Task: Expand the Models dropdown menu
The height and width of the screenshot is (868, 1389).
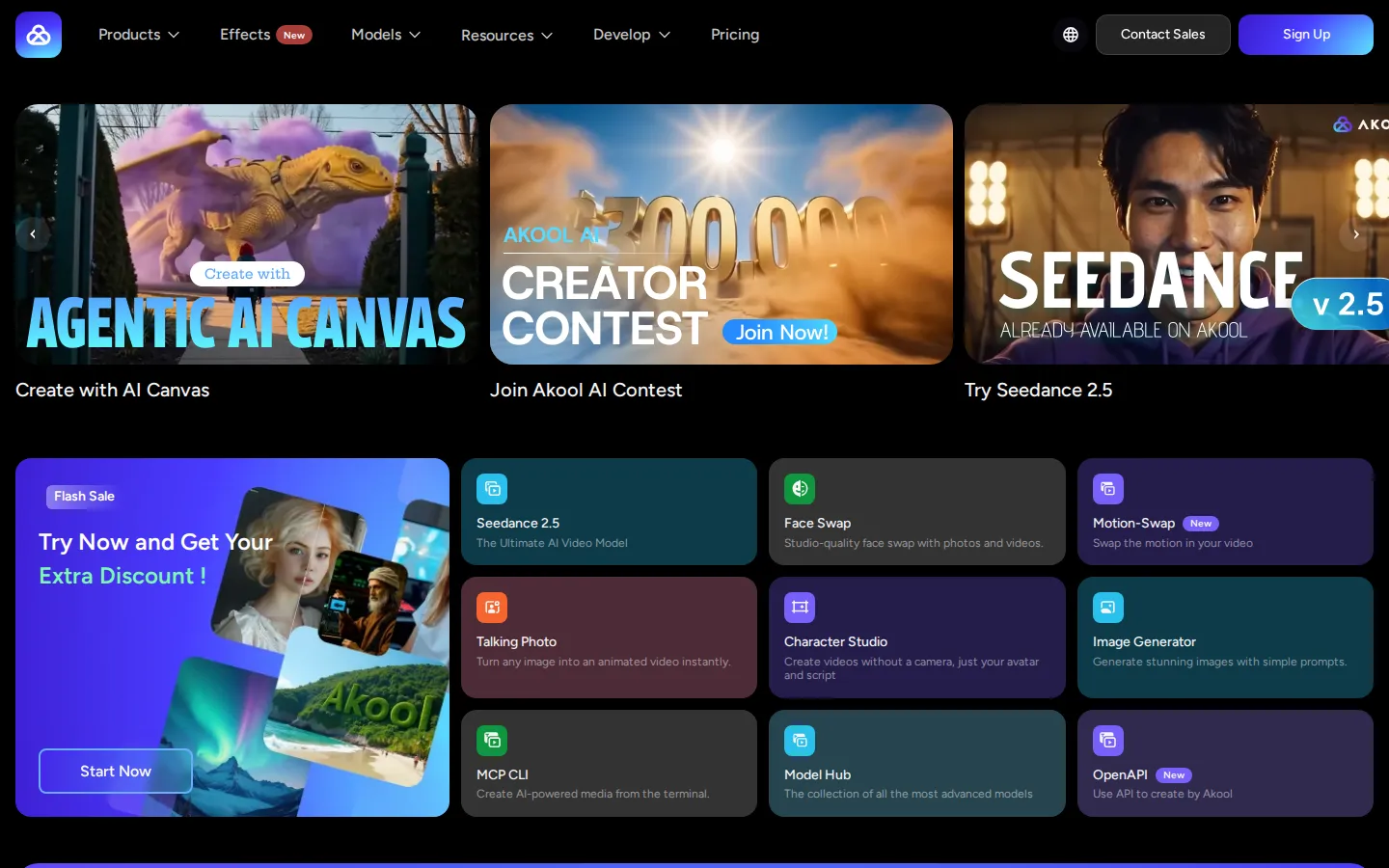Action: point(386,35)
